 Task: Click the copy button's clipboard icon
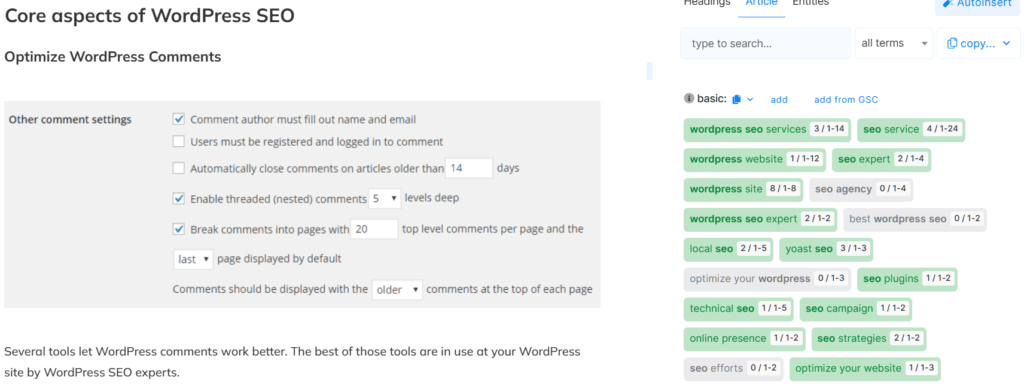pyautogui.click(x=952, y=43)
